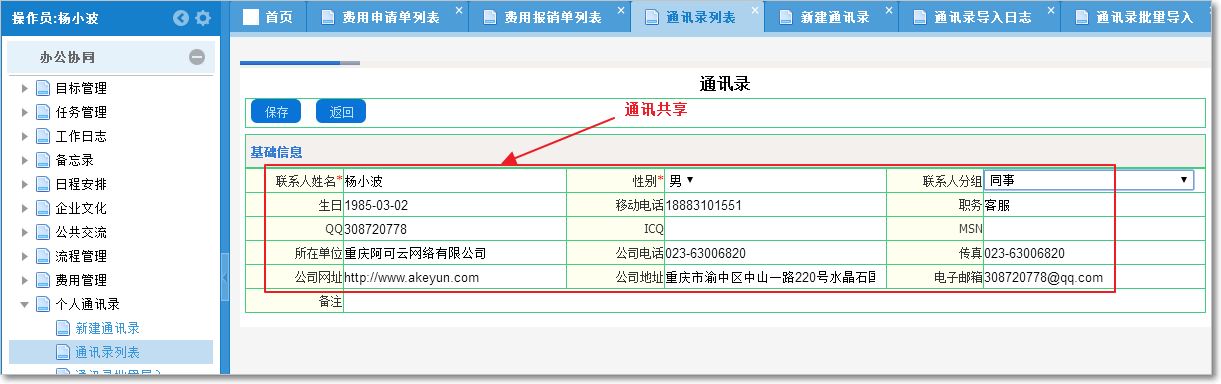The height and width of the screenshot is (384, 1221).
Task: Click the 保存 button
Action: coord(276,112)
